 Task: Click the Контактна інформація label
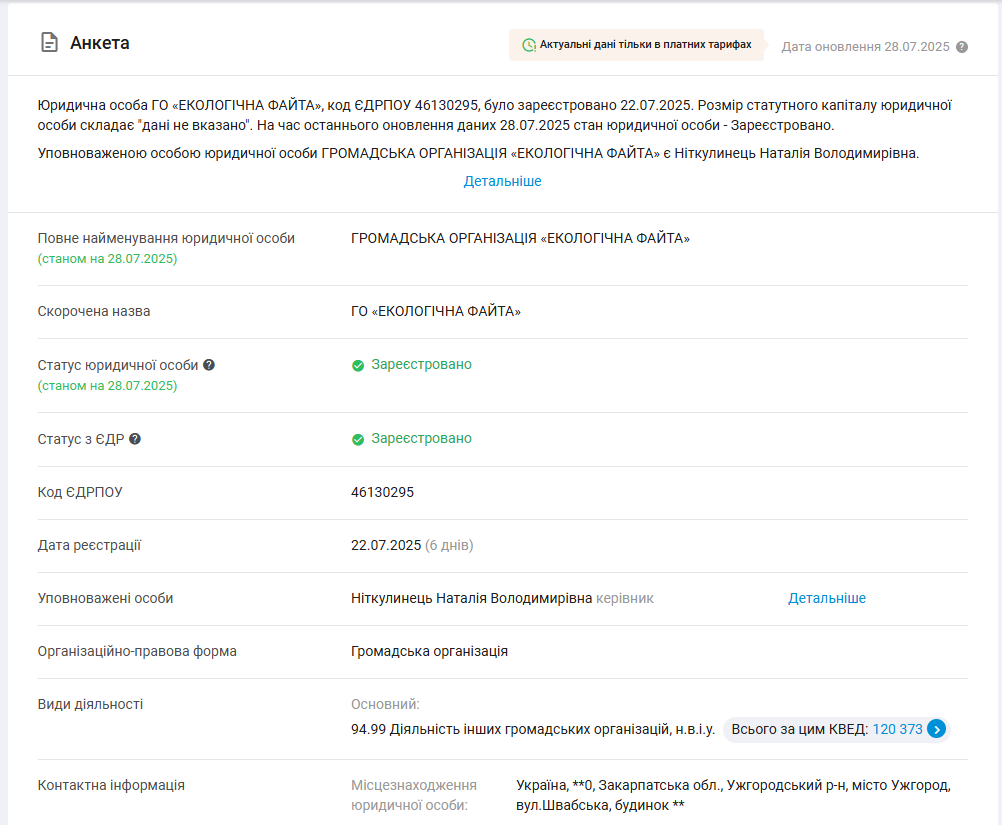pyautogui.click(x=111, y=785)
